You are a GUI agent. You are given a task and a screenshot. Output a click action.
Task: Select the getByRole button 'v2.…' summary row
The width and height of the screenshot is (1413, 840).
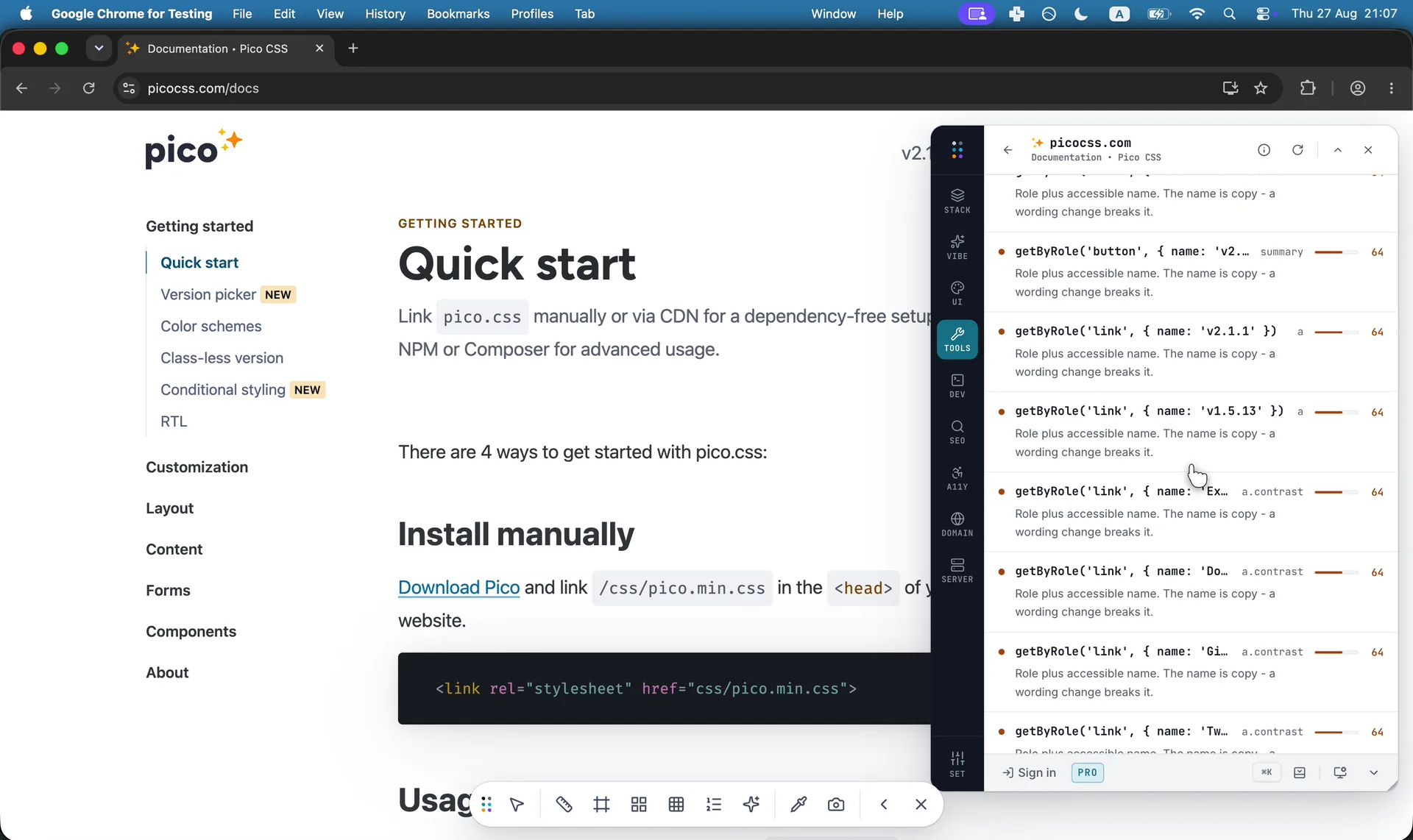1191,271
